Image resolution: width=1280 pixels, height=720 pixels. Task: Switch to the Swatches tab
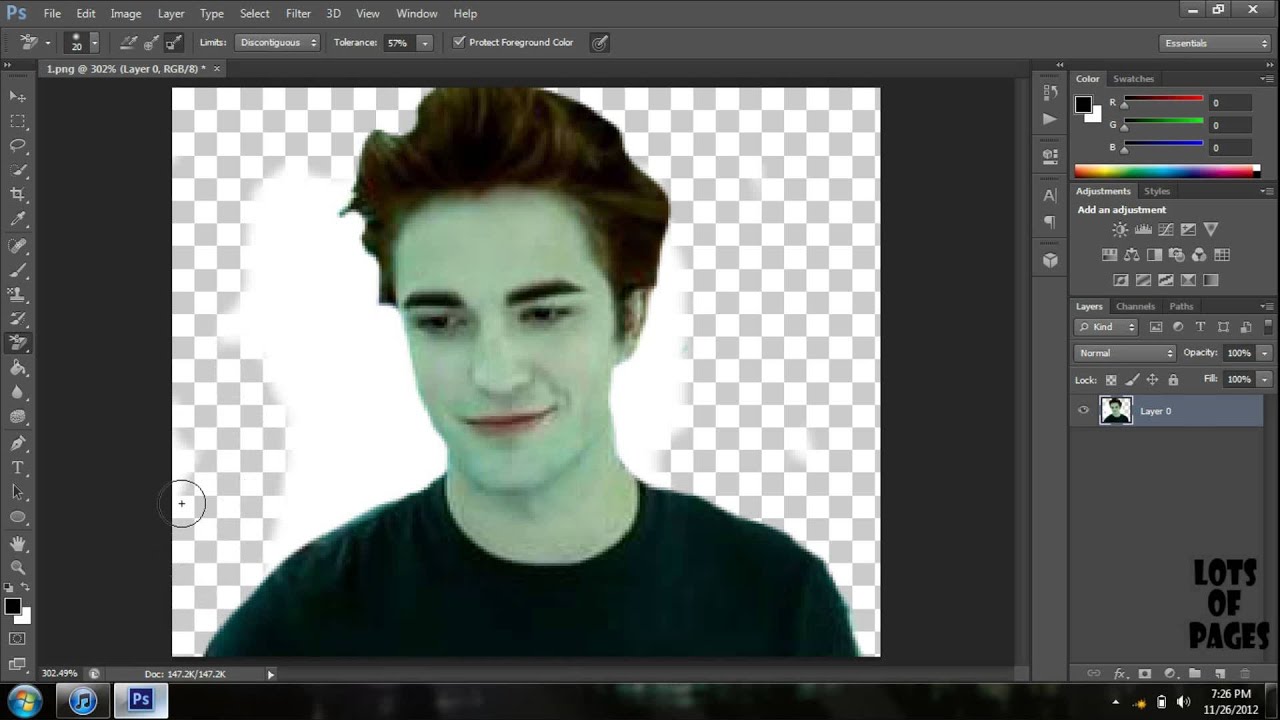(x=1133, y=79)
